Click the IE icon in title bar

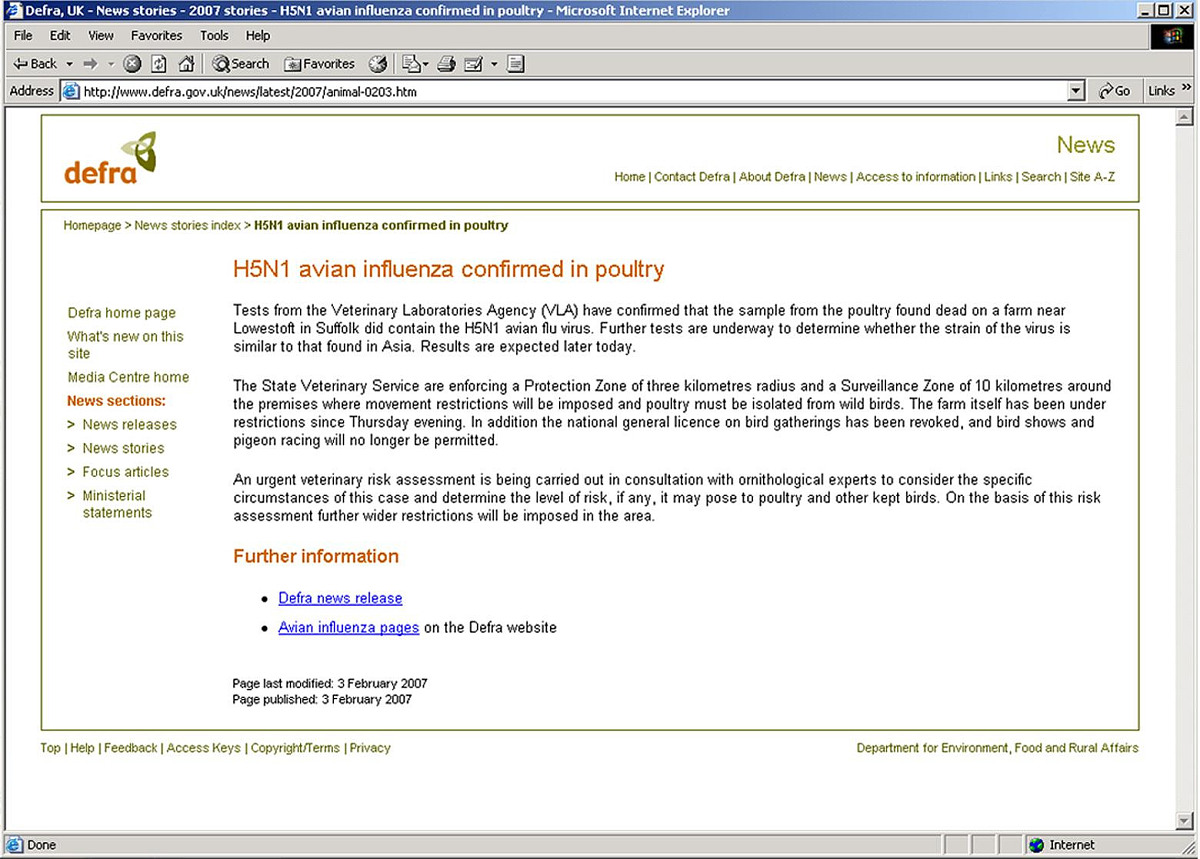[12, 11]
